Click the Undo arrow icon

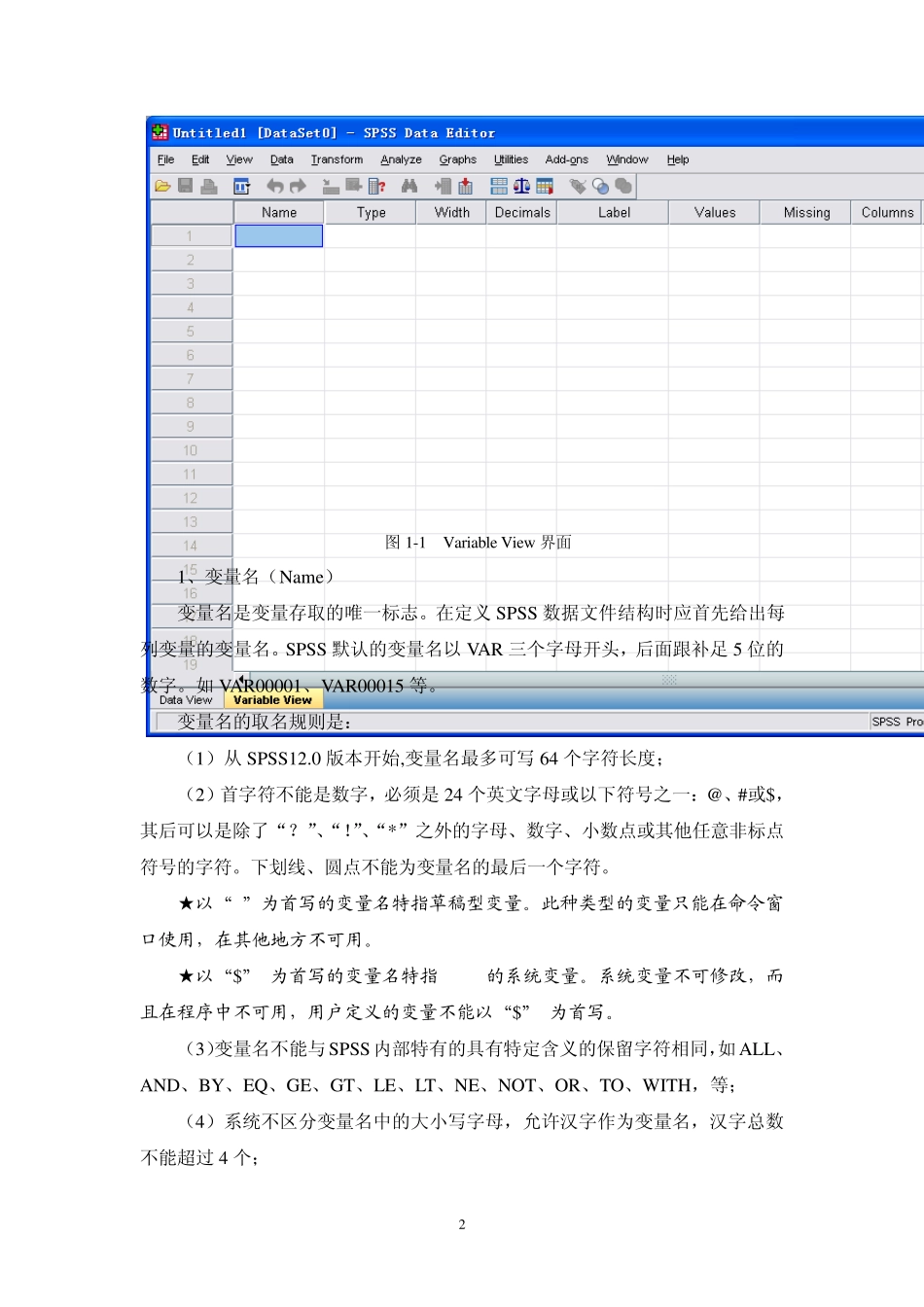(275, 187)
